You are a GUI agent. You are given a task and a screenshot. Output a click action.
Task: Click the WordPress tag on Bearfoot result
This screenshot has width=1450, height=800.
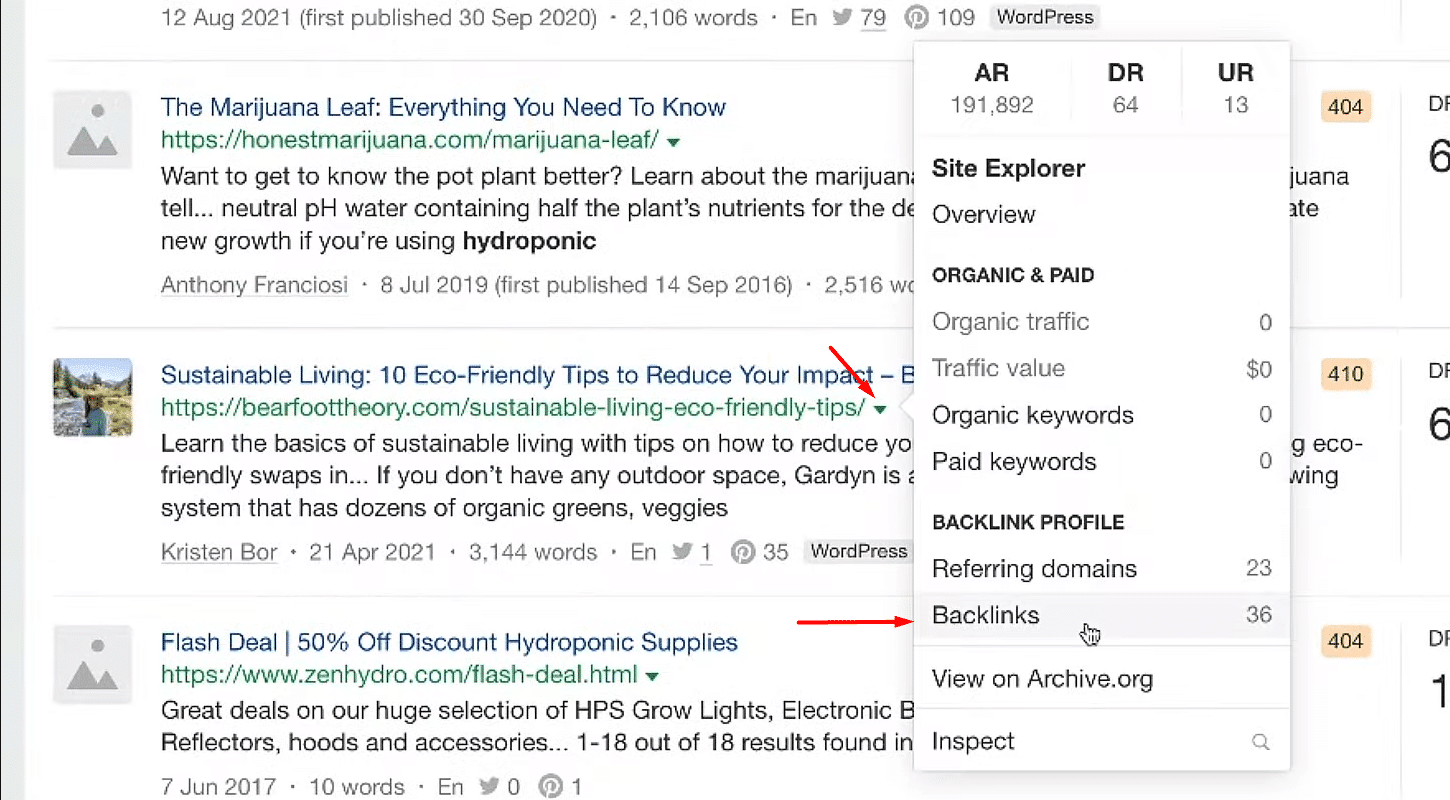tap(858, 552)
